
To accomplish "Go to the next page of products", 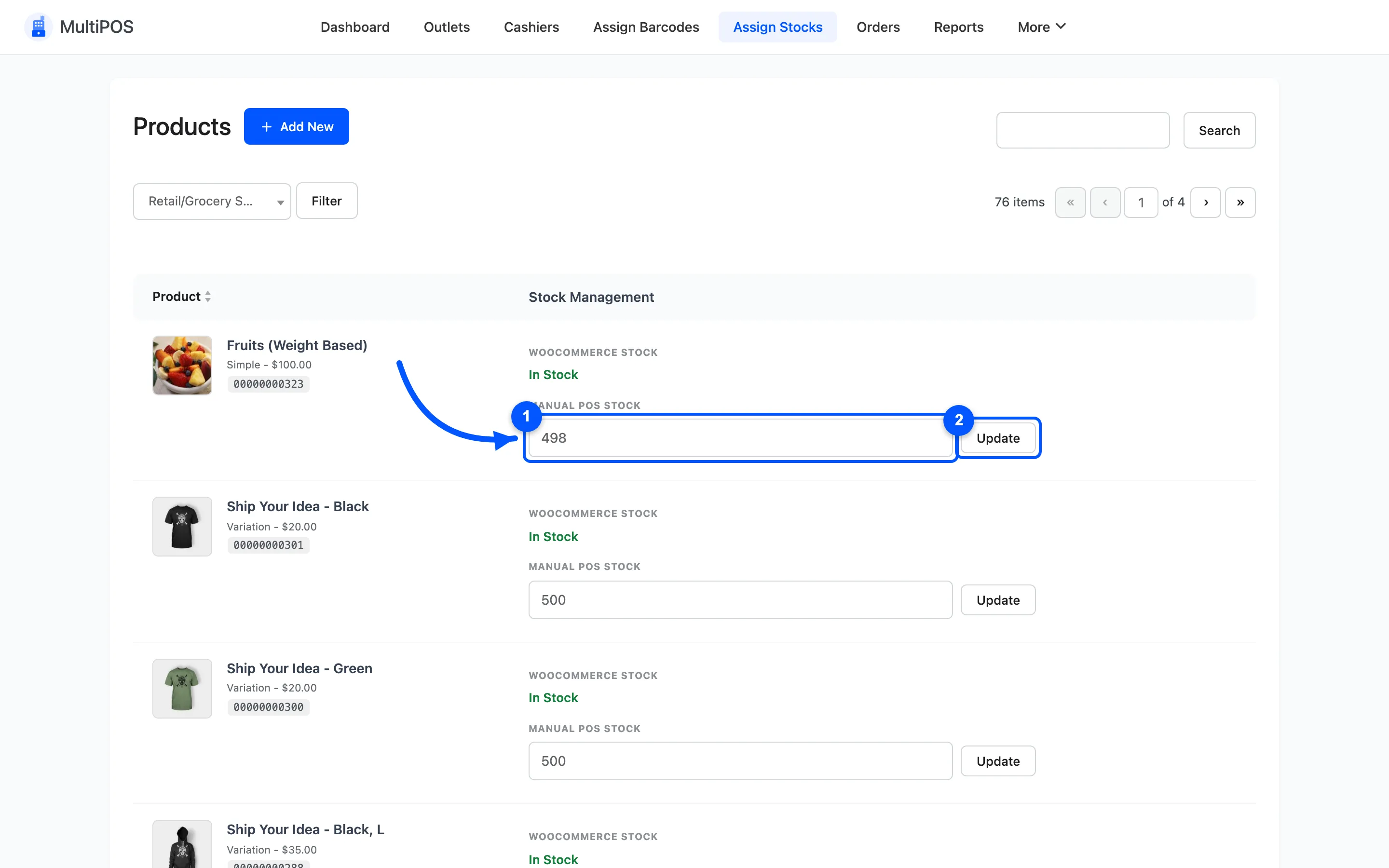I will 1205,203.
